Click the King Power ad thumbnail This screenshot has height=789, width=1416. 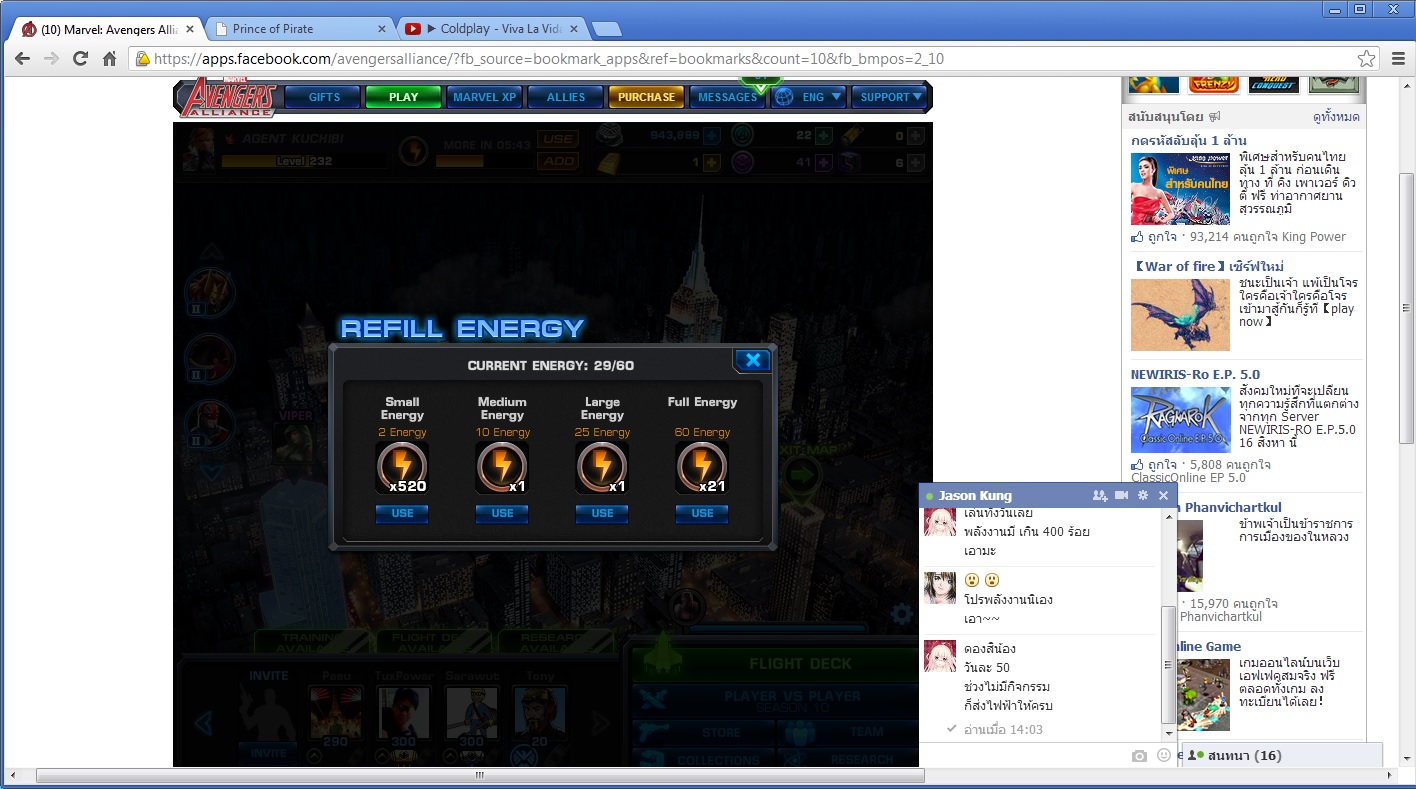1180,188
